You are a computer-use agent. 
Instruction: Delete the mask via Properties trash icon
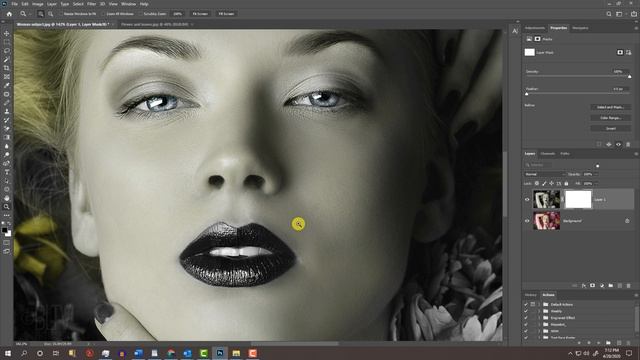628,144
